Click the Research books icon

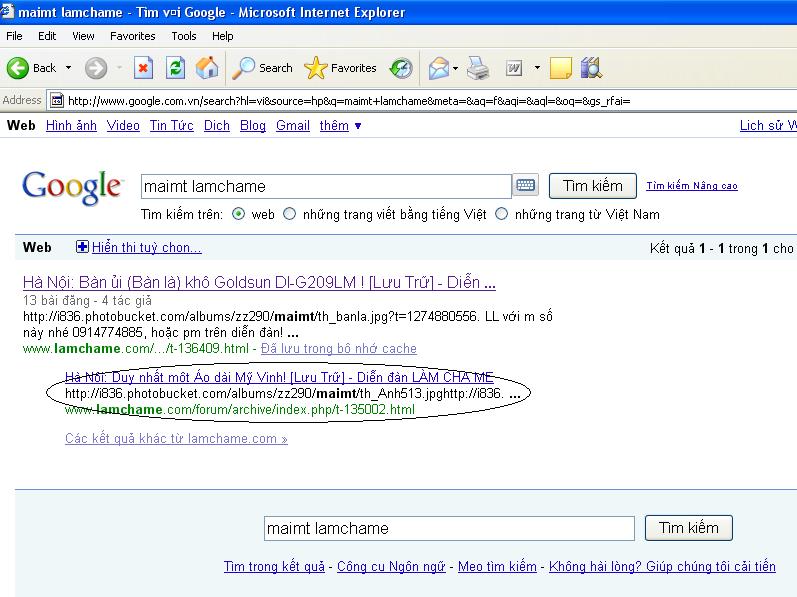591,68
